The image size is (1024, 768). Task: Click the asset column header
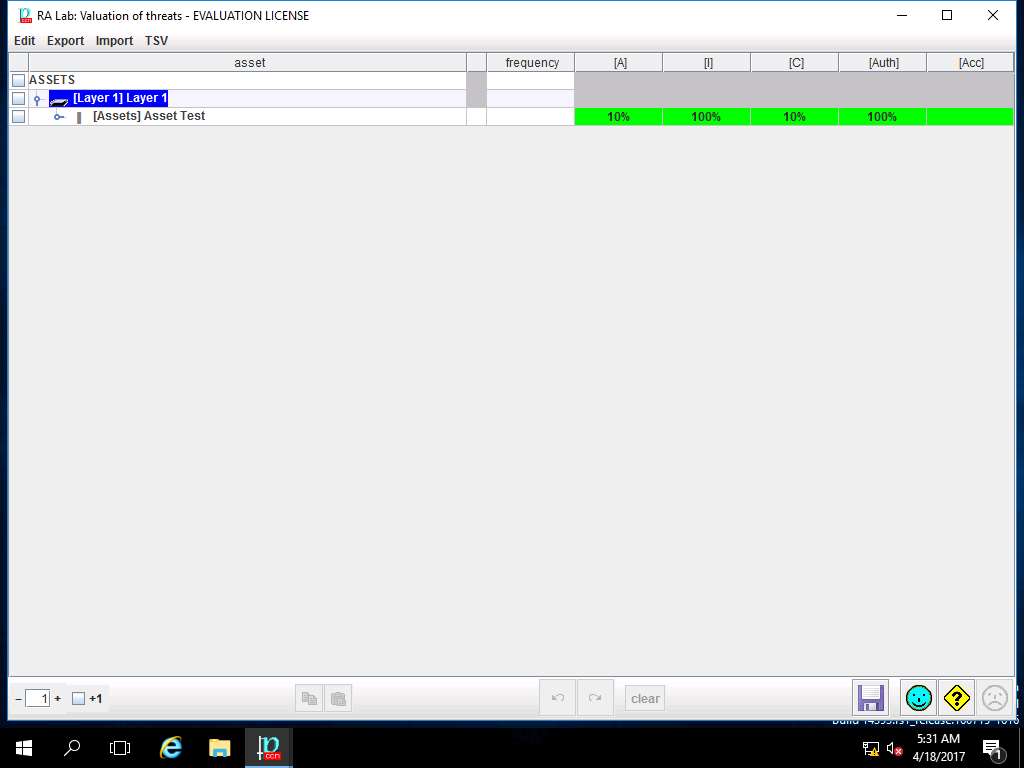[x=248, y=63]
